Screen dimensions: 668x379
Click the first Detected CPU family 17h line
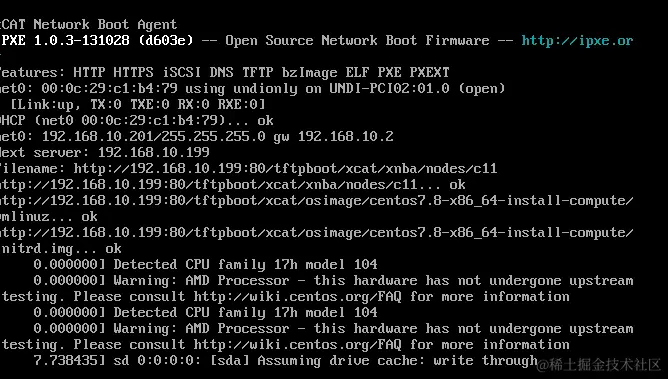pos(205,264)
